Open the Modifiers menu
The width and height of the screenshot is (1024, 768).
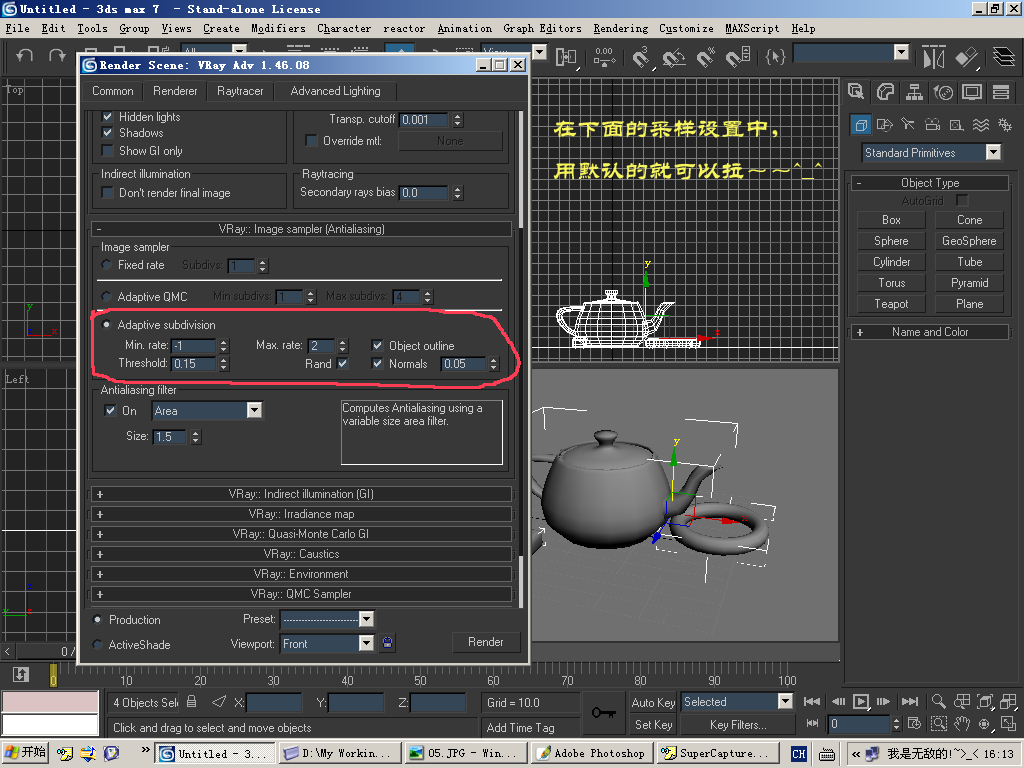point(278,28)
